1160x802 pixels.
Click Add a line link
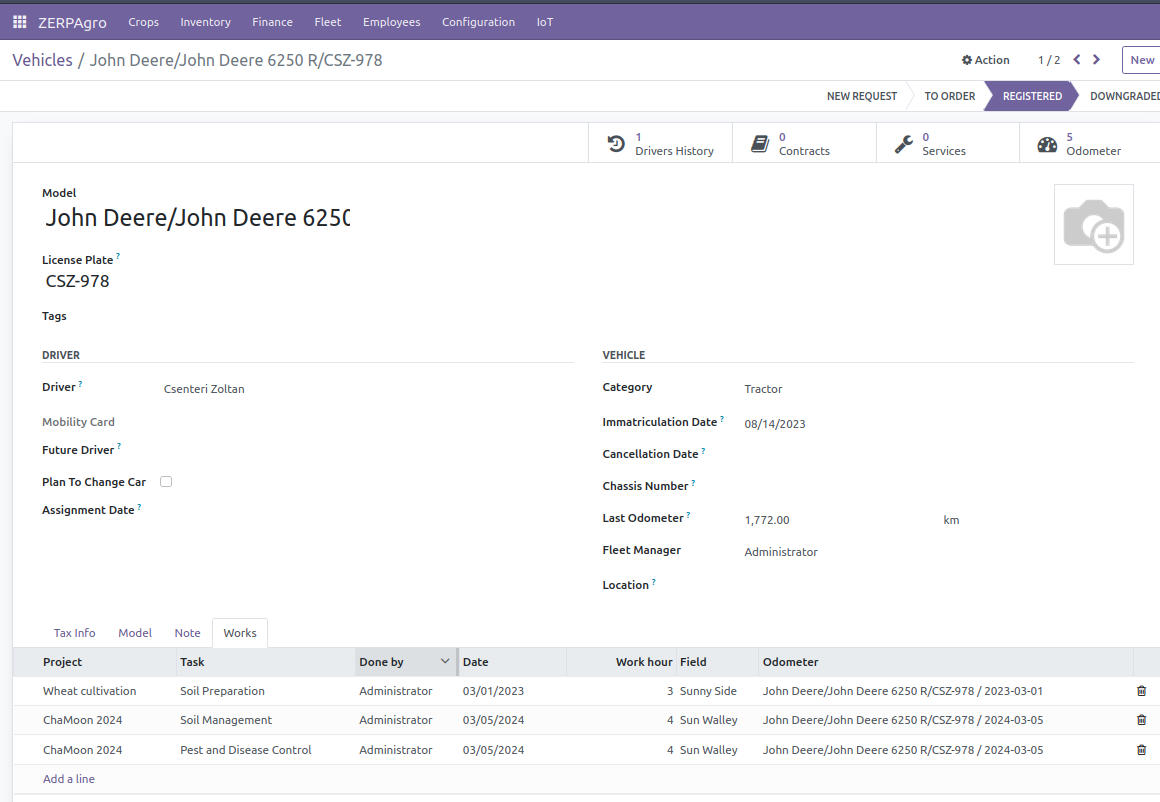click(69, 779)
